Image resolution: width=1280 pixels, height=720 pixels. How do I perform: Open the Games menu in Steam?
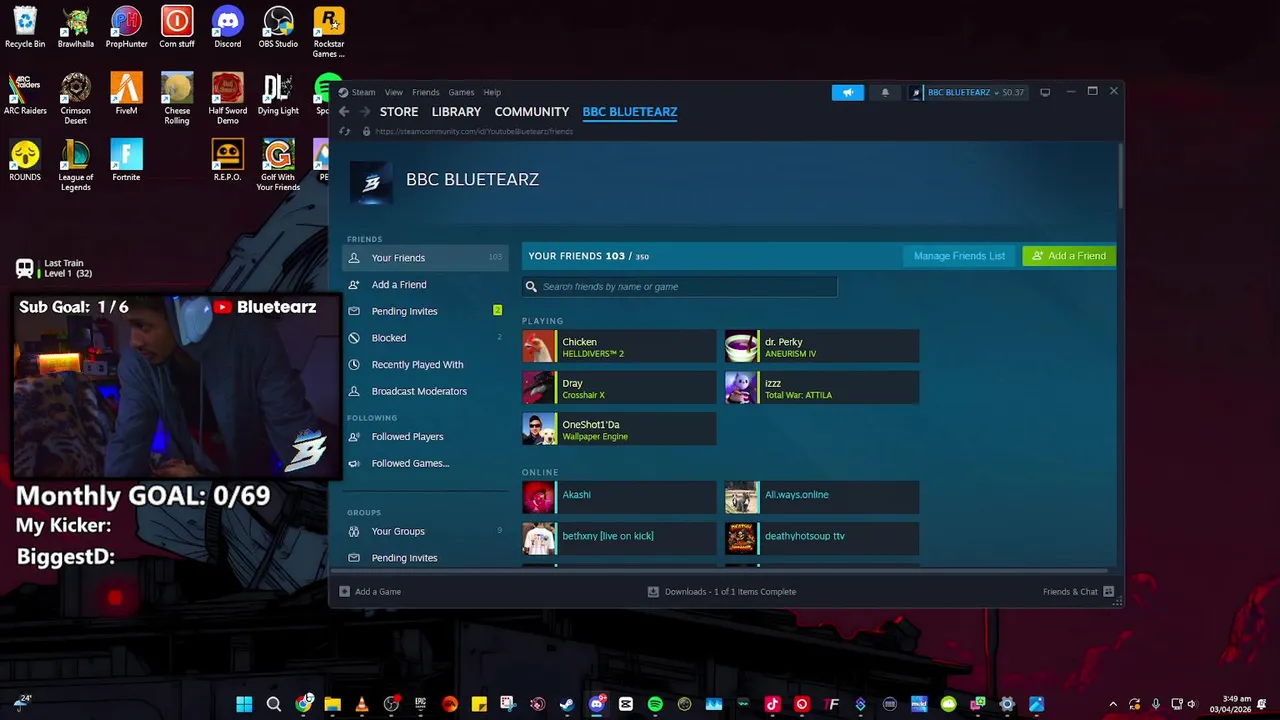click(x=461, y=92)
